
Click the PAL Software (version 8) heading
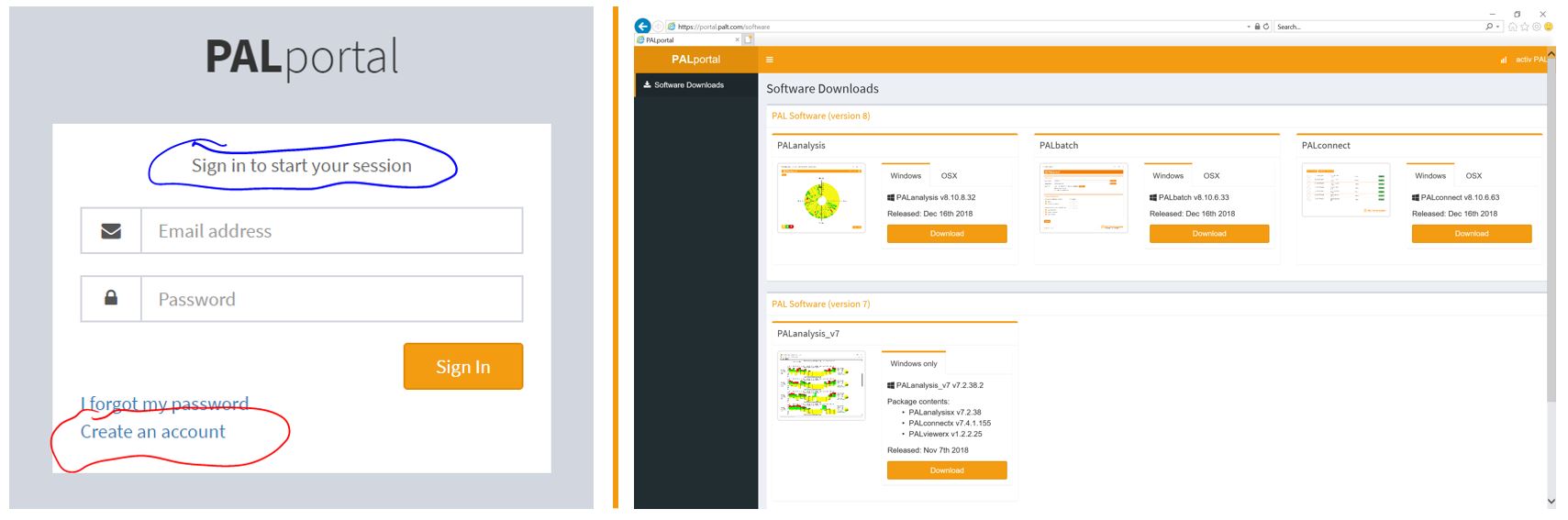pyautogui.click(x=820, y=116)
